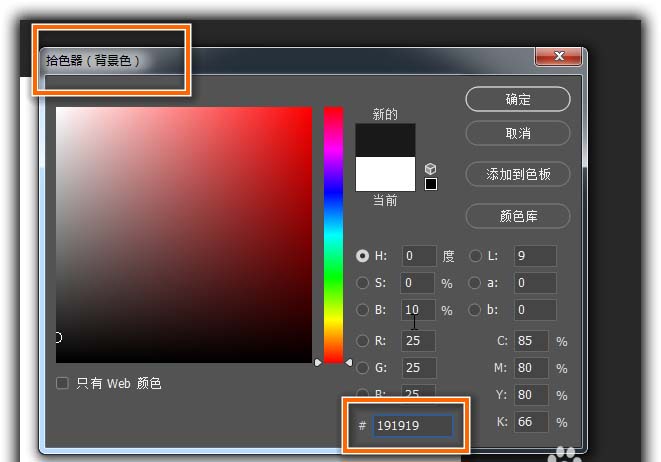This screenshot has width=661, height=462.
Task: Close the color picker dialog
Action: tap(559, 56)
